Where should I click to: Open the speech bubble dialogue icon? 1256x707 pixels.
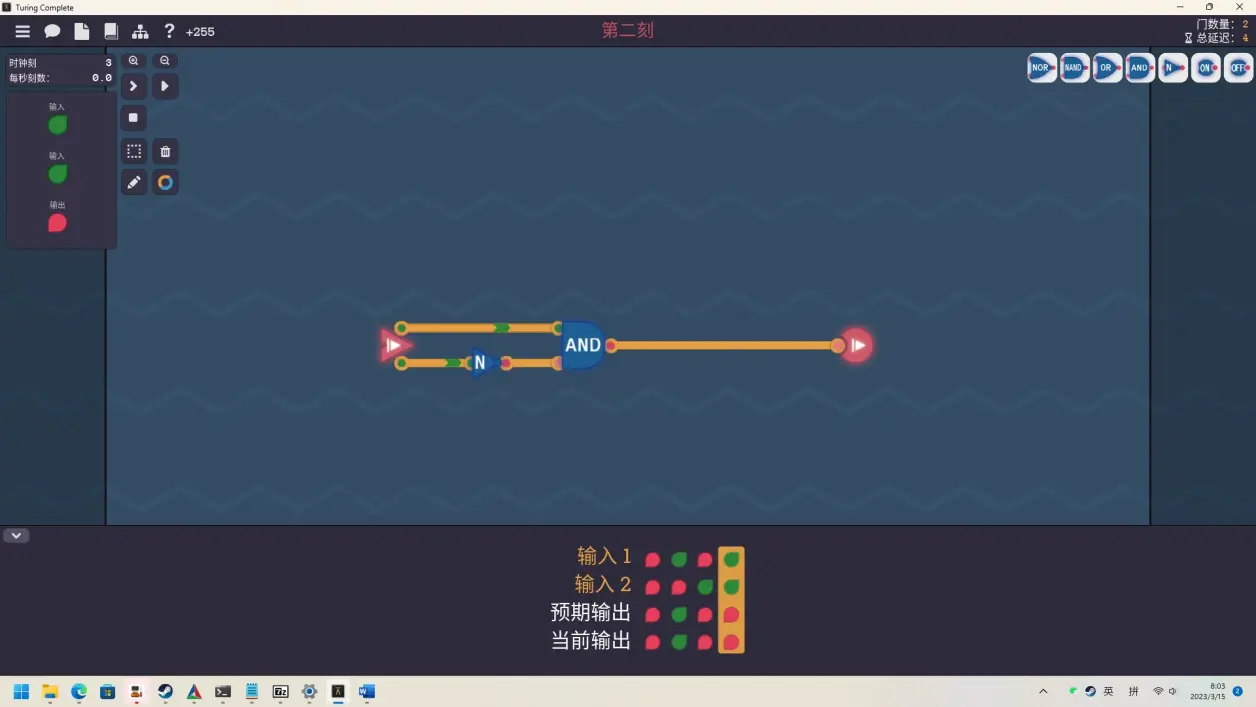pos(52,32)
